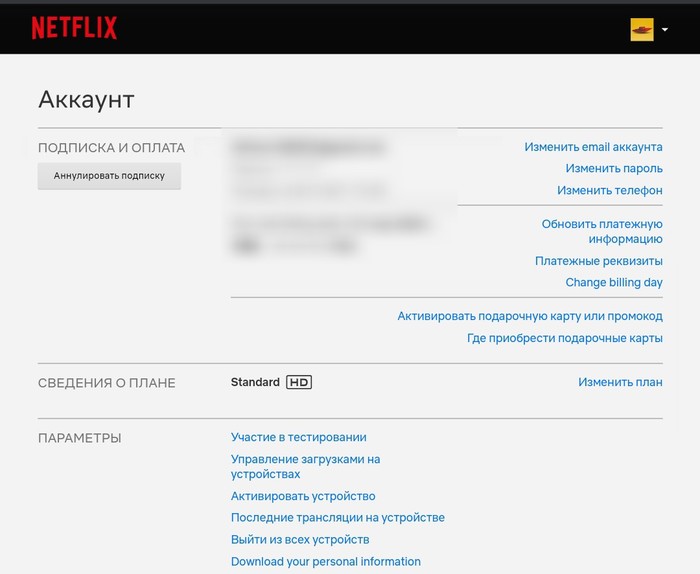Screen dimensions: 700x574
Task: Open Download your personal information link
Action: click(326, 562)
